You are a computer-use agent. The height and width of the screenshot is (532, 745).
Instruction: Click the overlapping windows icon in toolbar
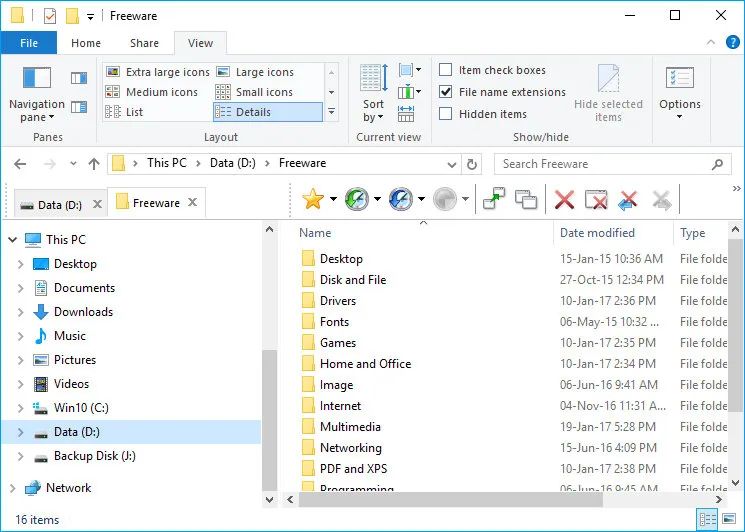pos(526,200)
